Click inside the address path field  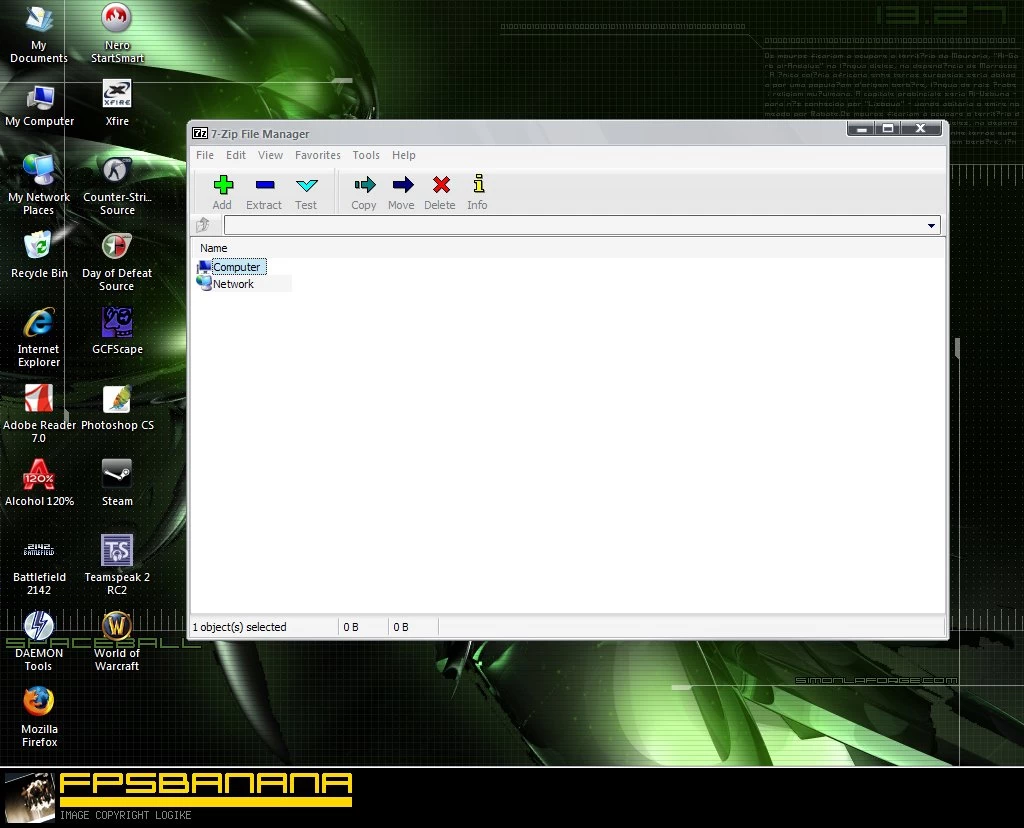[x=575, y=225]
